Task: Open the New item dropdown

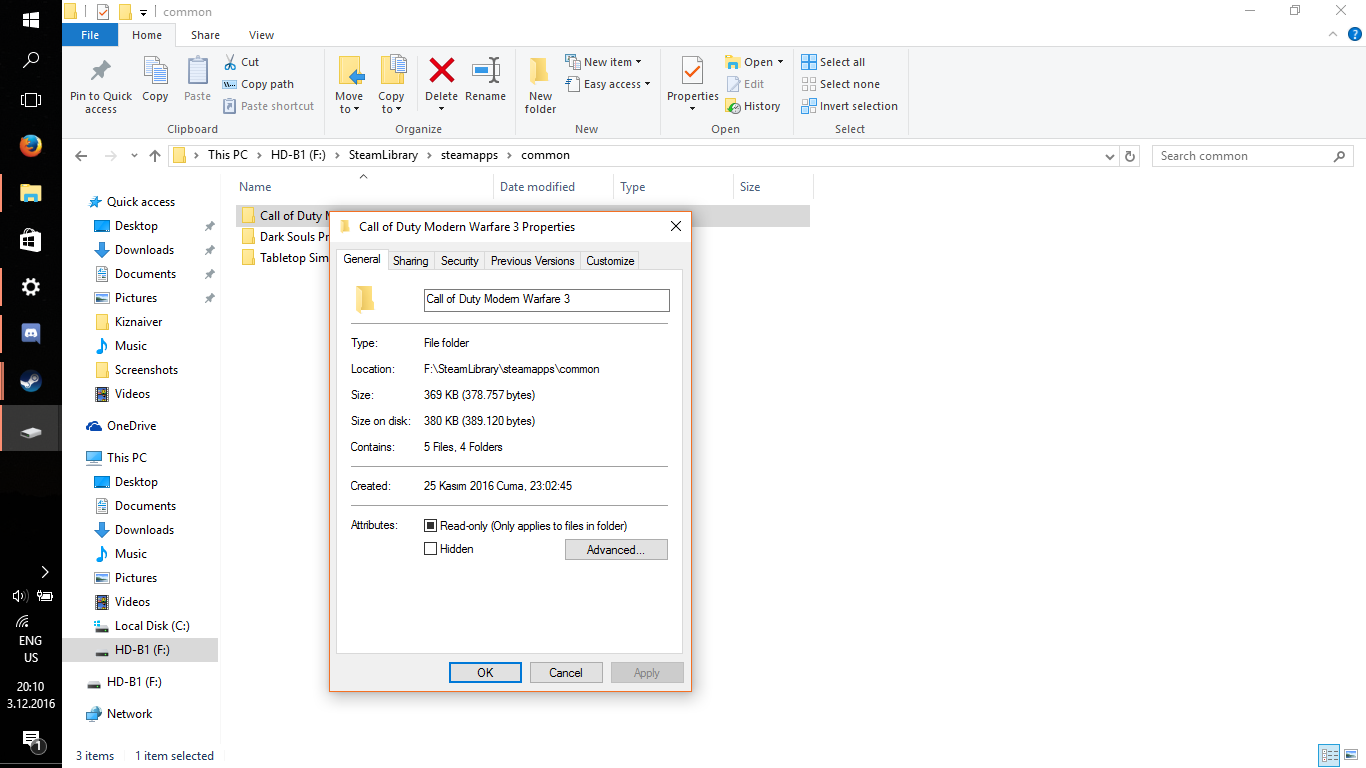Action: [604, 62]
